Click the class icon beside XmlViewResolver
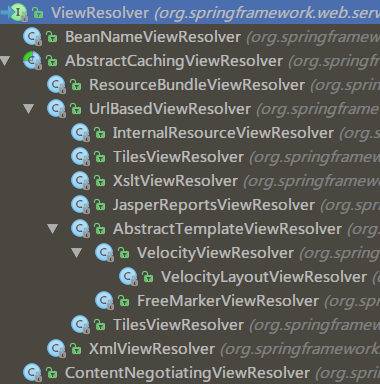The width and height of the screenshot is (380, 384). point(56,349)
